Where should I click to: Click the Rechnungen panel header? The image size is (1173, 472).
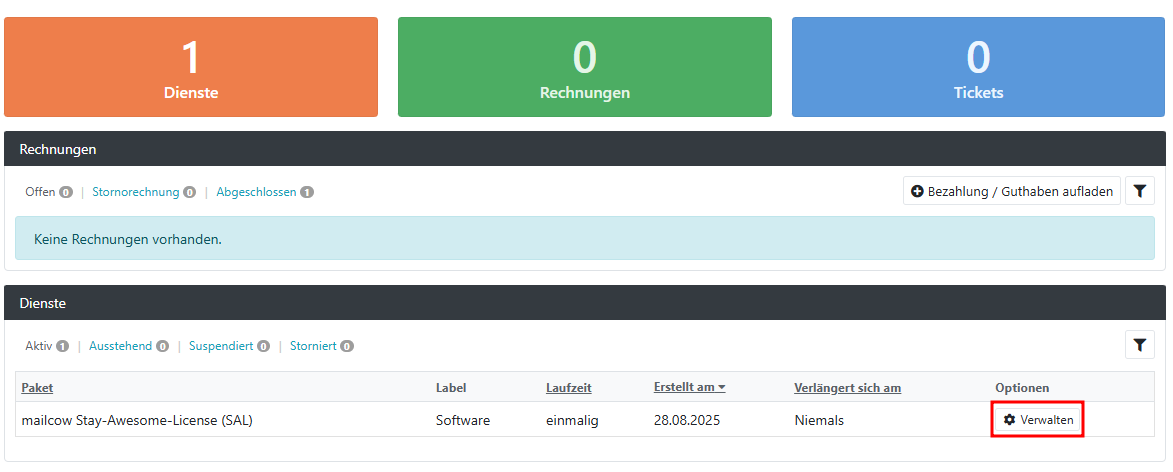[584, 149]
